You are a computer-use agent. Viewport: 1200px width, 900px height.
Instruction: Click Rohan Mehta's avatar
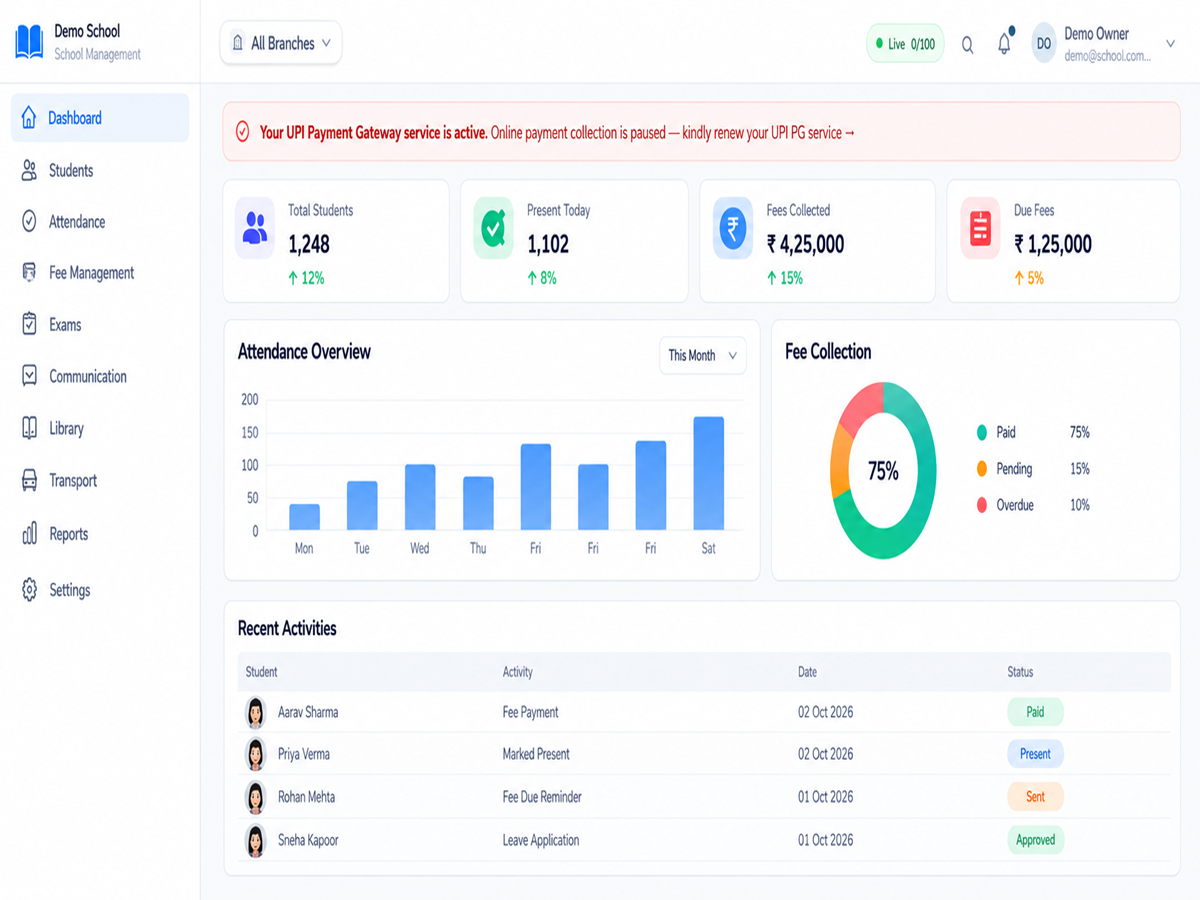[x=256, y=797]
